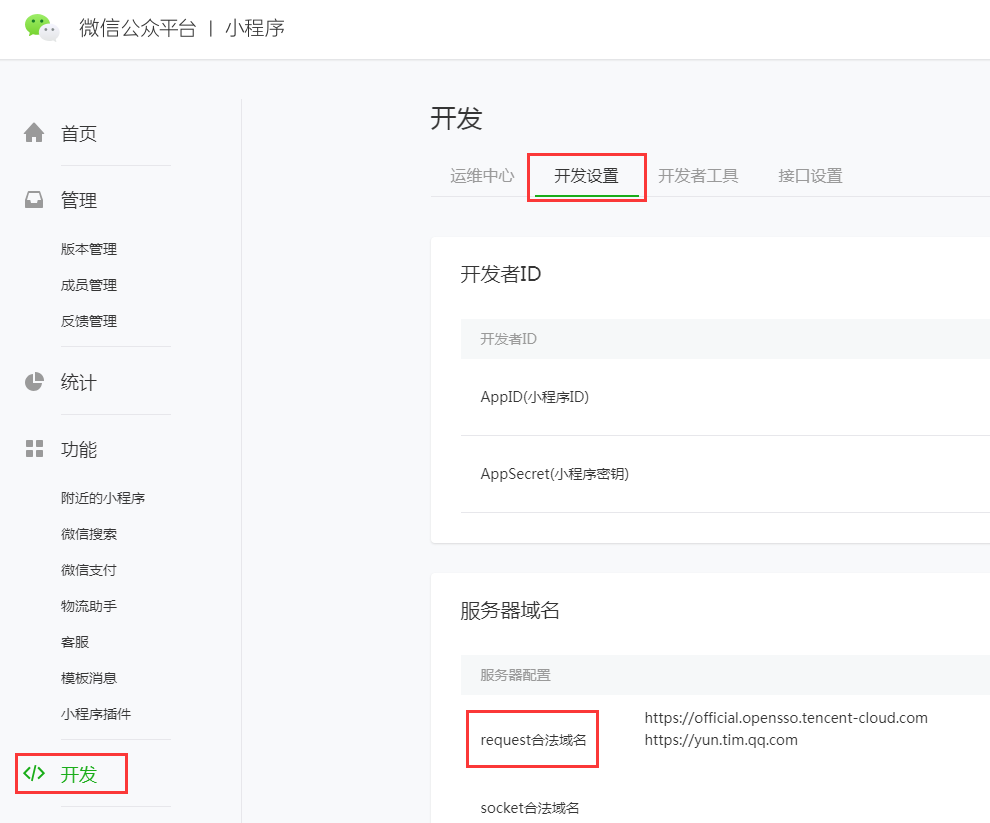Go to 小程序插件 page
The height and width of the screenshot is (823, 990).
click(96, 714)
